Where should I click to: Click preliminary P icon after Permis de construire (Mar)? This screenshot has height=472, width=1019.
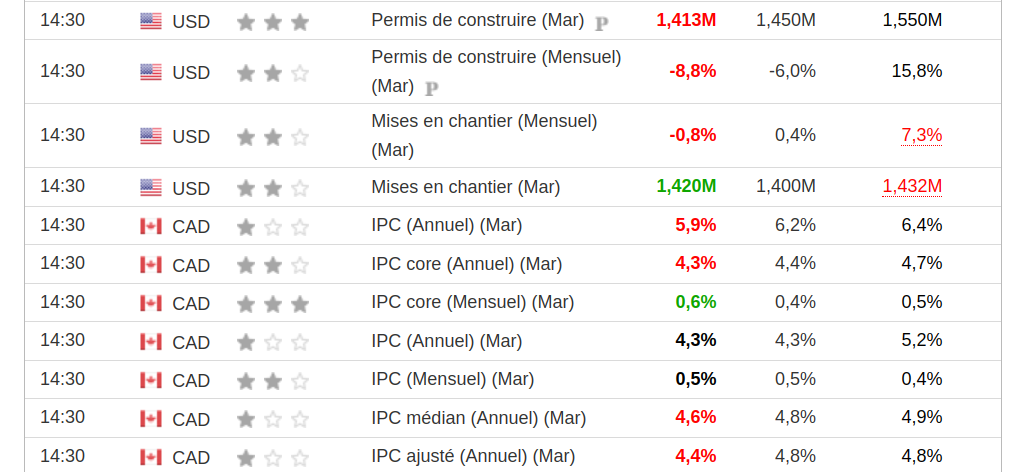pos(601,22)
